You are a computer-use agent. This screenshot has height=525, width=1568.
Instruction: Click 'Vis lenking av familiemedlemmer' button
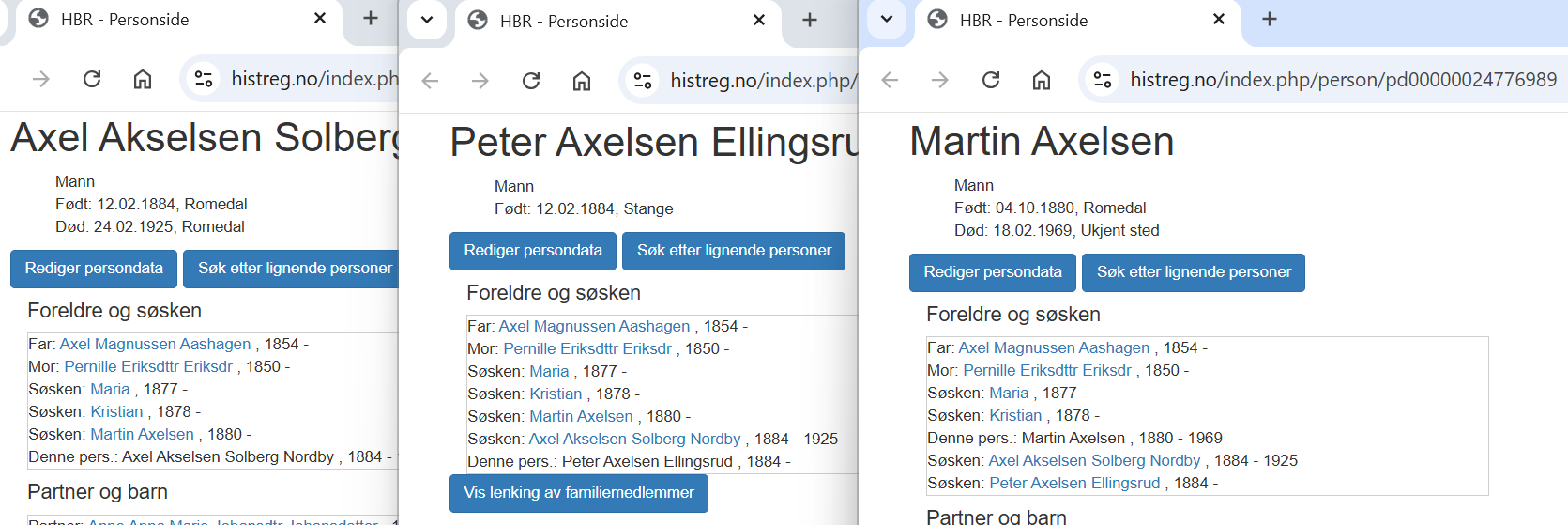pyautogui.click(x=578, y=493)
